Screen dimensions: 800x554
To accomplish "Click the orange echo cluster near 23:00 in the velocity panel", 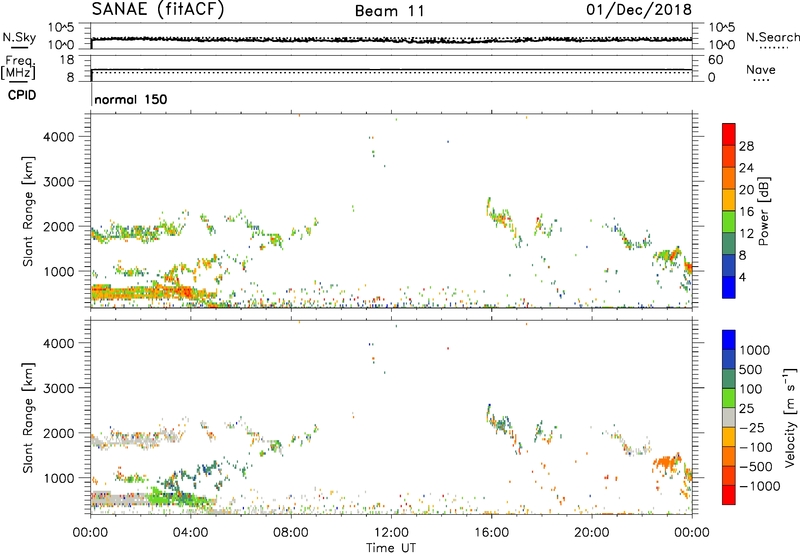I will (x=667, y=464).
